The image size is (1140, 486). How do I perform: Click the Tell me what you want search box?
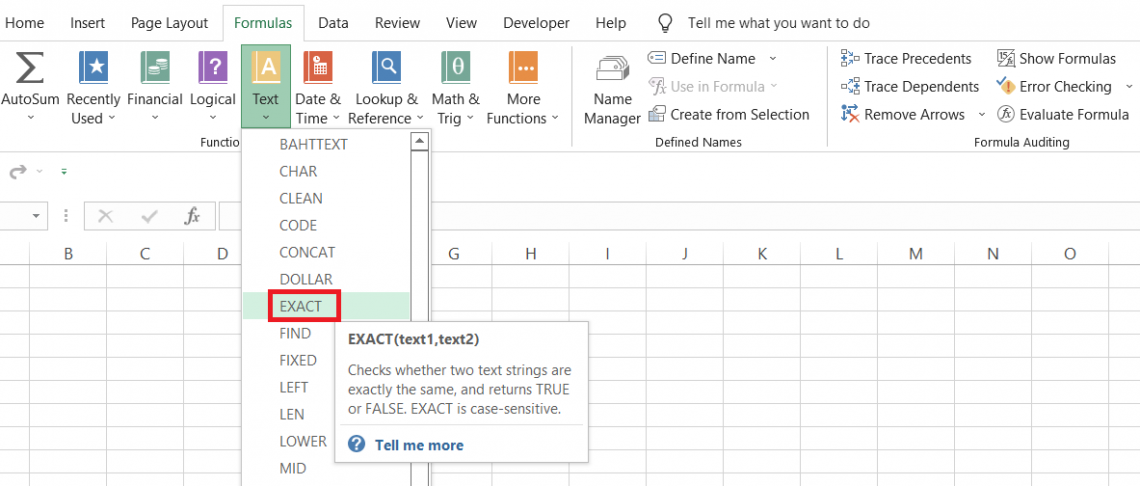(778, 23)
